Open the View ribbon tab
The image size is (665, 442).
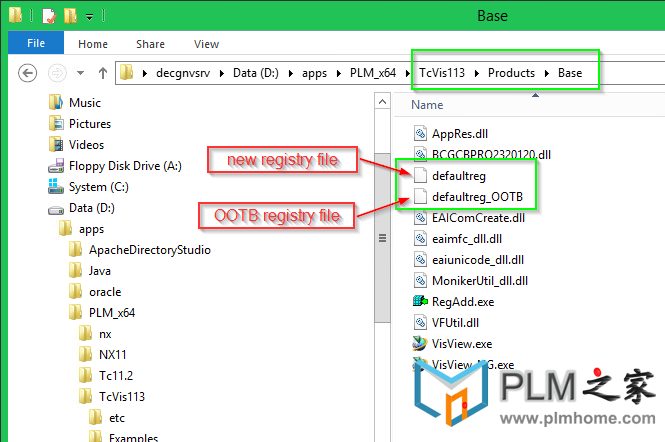(206, 44)
